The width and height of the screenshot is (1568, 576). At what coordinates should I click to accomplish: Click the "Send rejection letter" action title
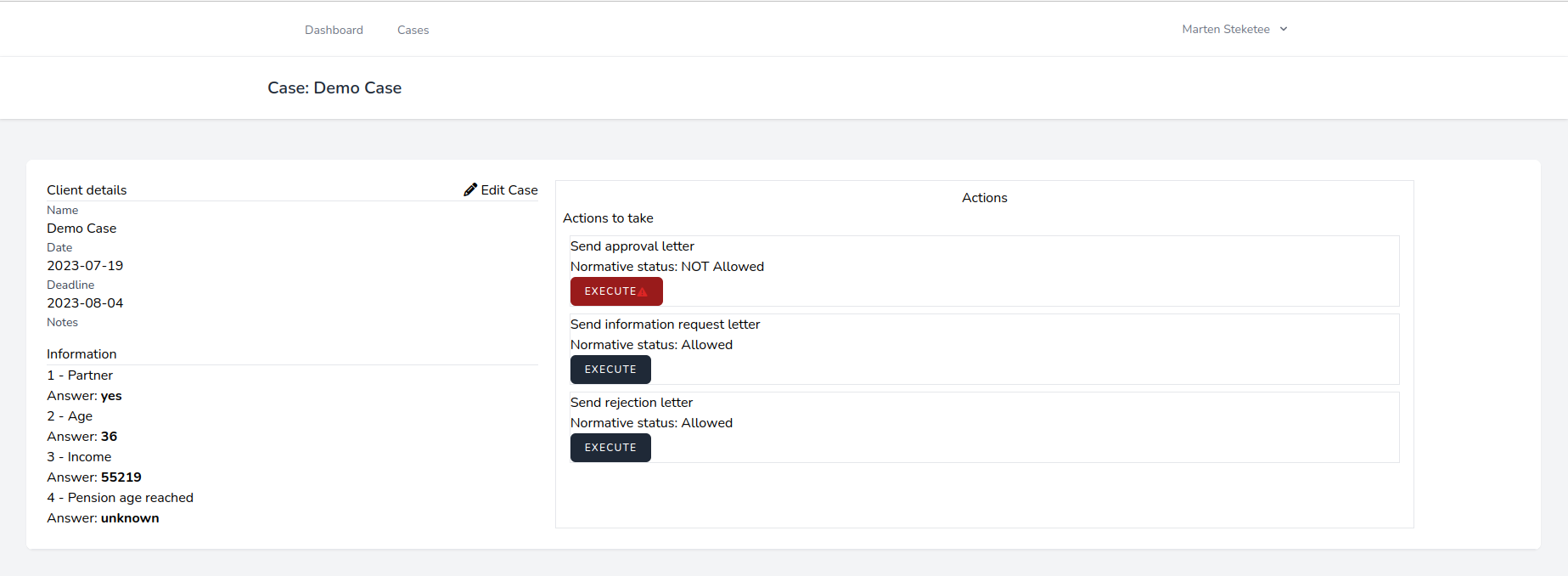[632, 403]
